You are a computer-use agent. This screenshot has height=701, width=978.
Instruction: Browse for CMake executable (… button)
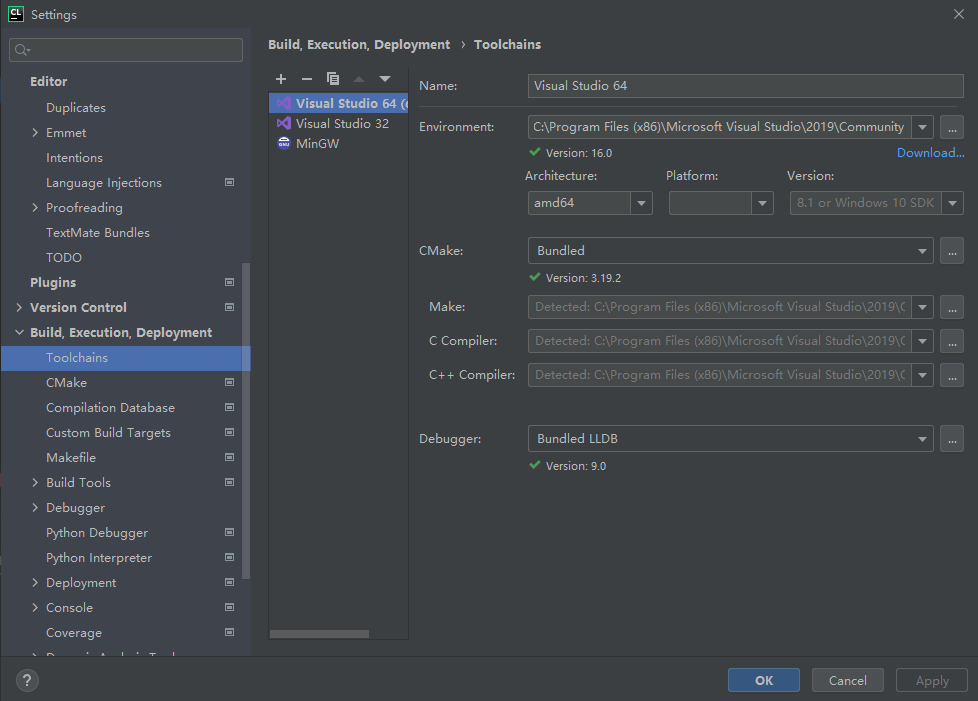click(952, 251)
